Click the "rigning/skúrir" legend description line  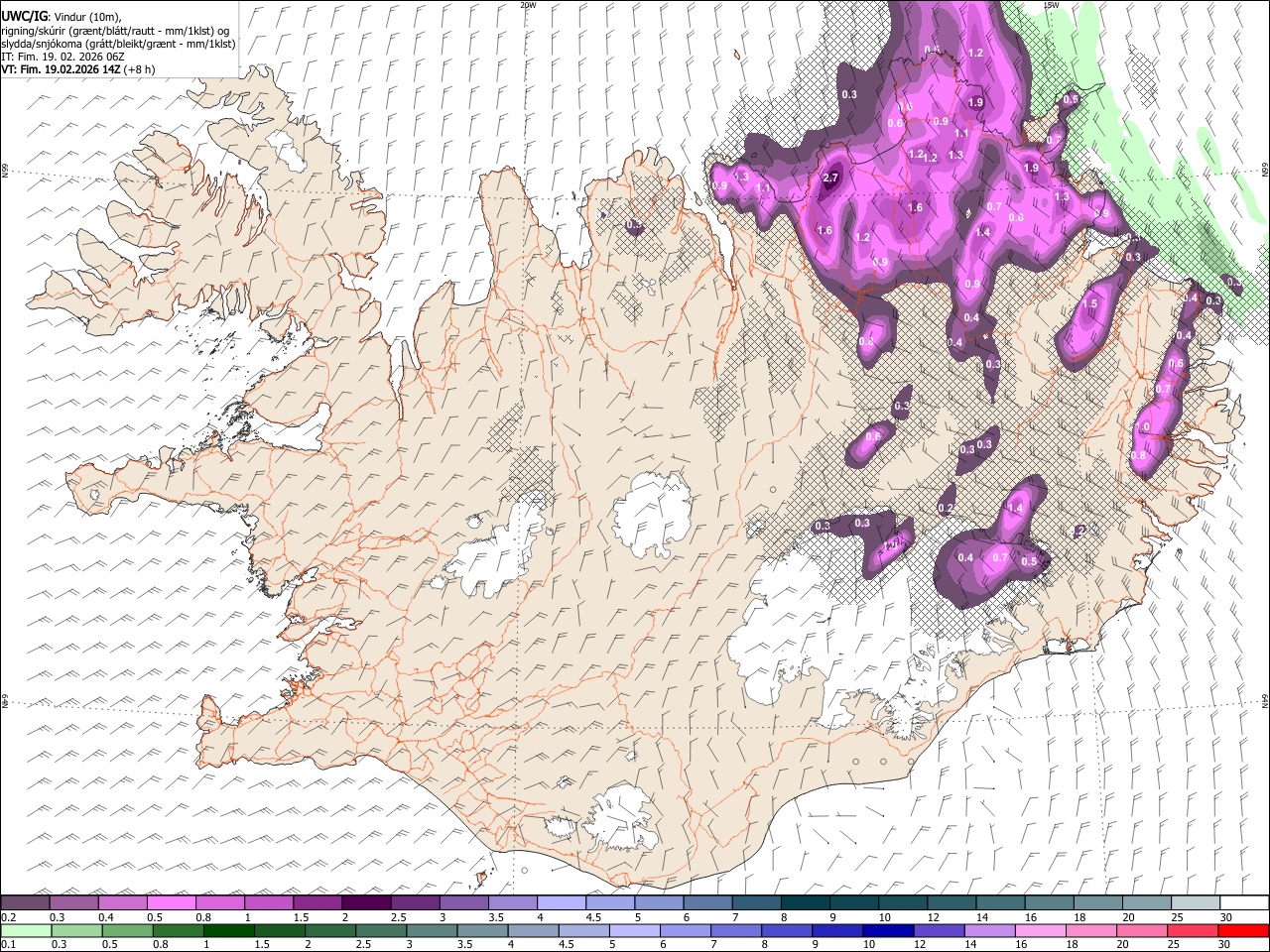pyautogui.click(x=115, y=31)
